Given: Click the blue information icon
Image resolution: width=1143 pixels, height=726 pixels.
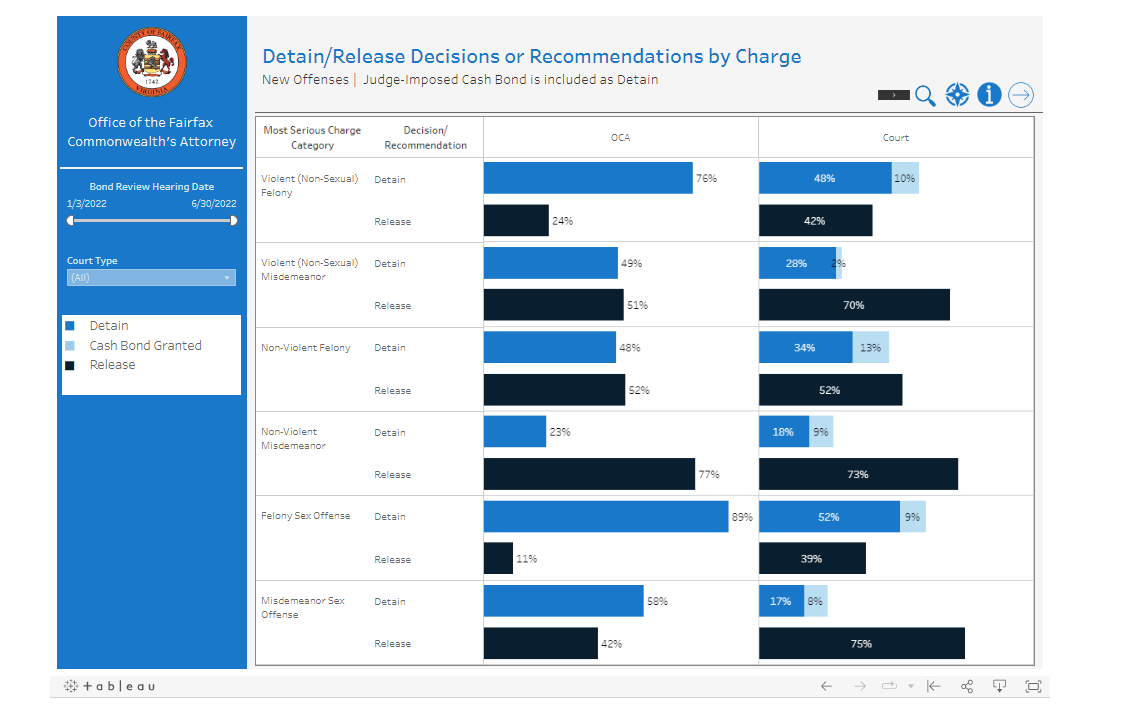Looking at the screenshot, I should click(x=989, y=95).
